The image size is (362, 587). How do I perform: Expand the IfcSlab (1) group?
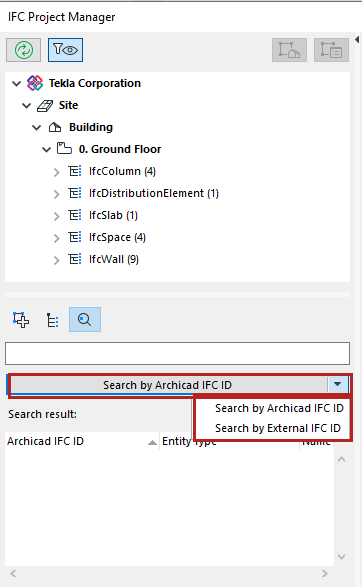[x=57, y=216]
